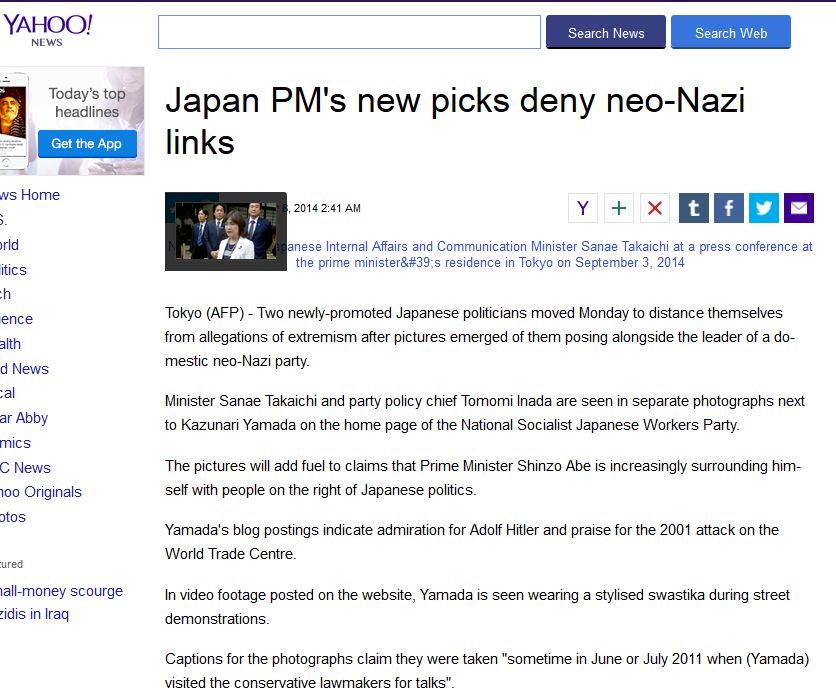Focus the search text box
This screenshot has height=690, width=836.
[x=349, y=32]
